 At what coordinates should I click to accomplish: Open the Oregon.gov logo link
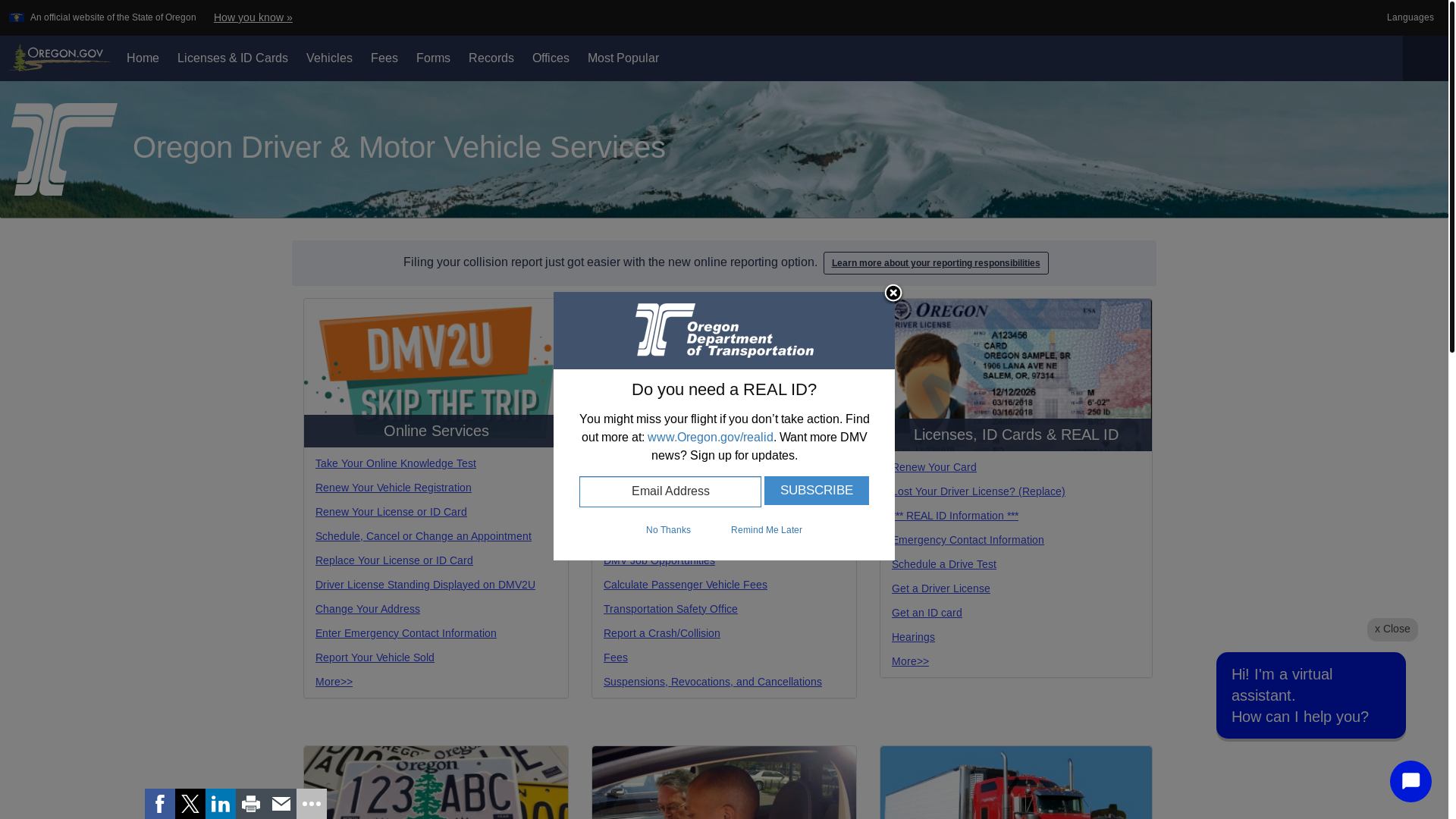(x=59, y=58)
